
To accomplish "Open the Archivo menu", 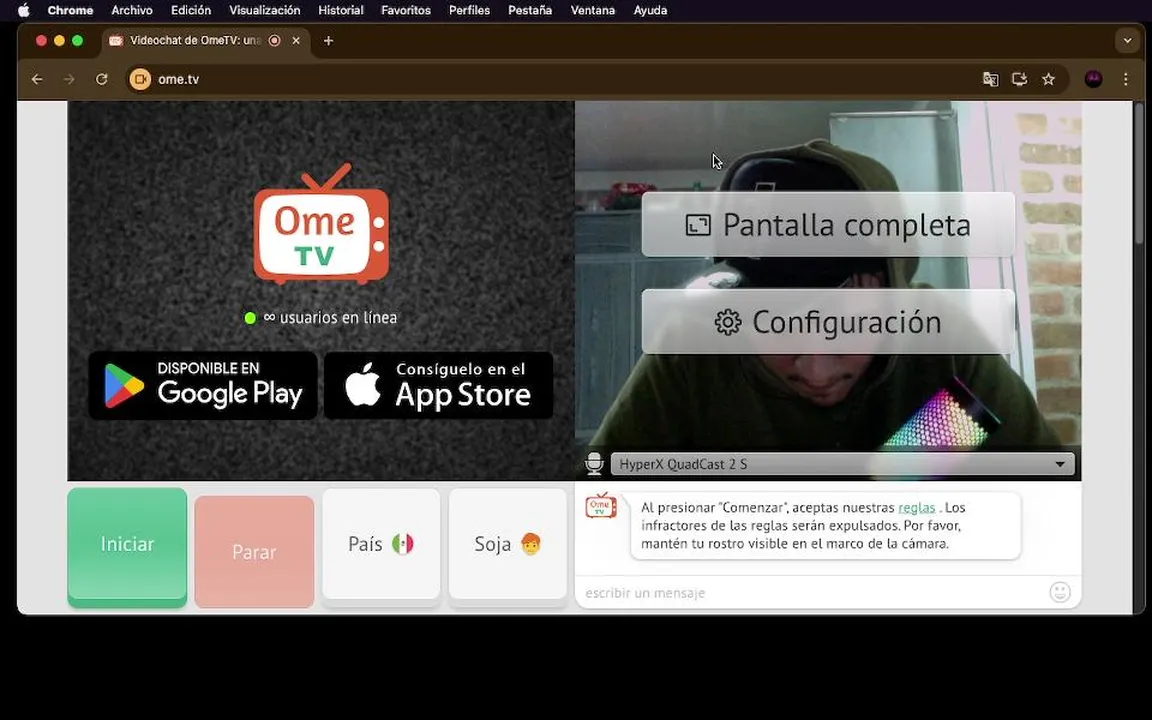I will coord(132,10).
